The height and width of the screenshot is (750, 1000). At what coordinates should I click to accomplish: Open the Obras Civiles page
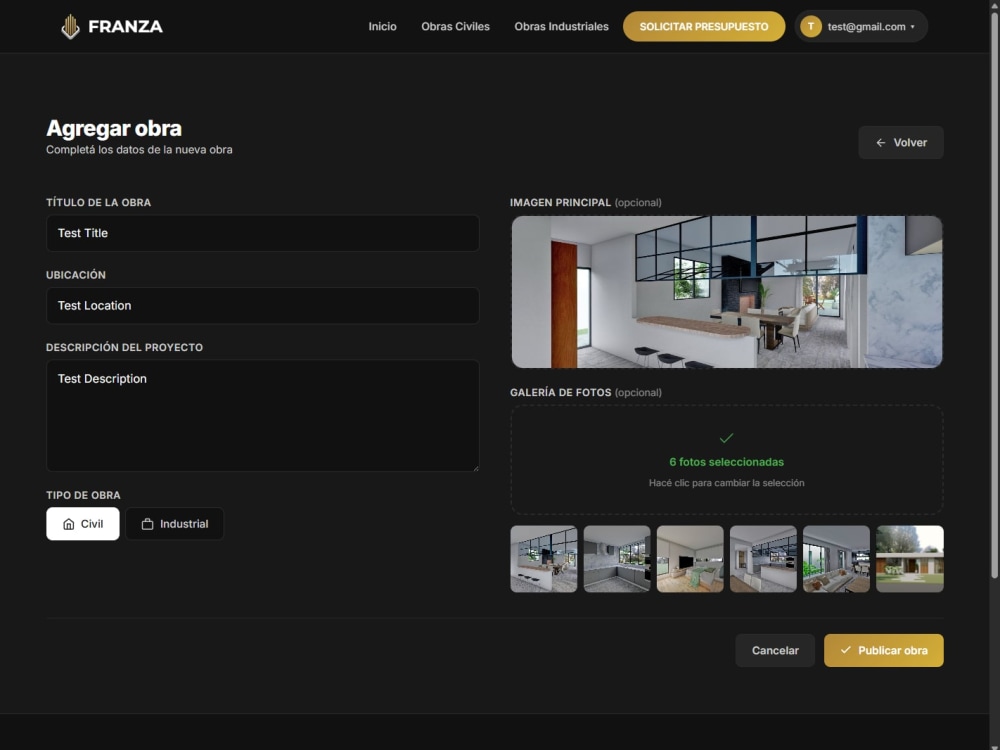pos(455,26)
